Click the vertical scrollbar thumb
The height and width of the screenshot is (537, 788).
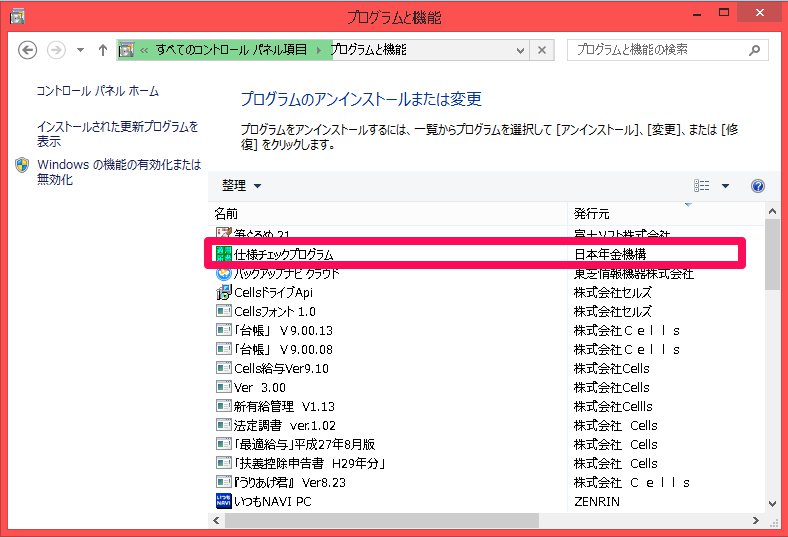point(772,254)
